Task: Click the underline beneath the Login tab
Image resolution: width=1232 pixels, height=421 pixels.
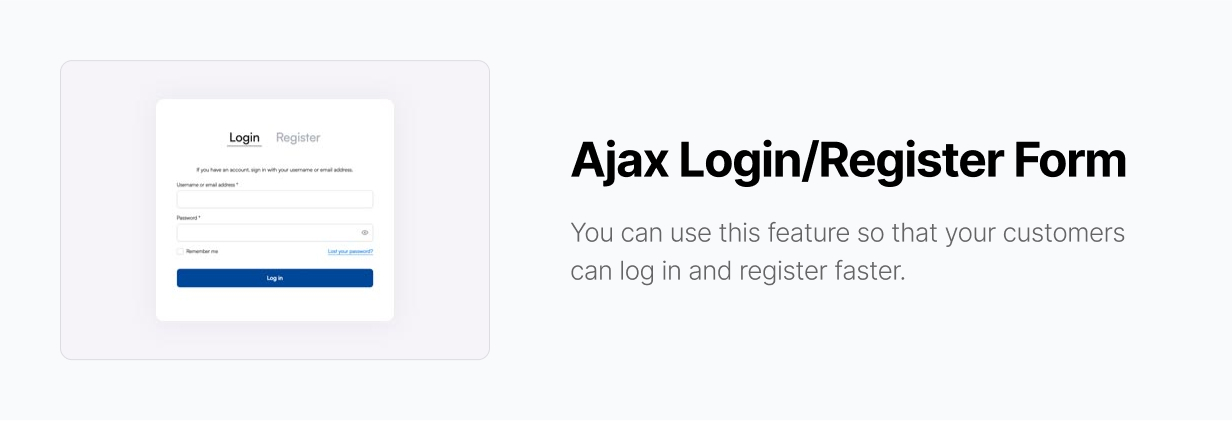Action: coord(244,146)
